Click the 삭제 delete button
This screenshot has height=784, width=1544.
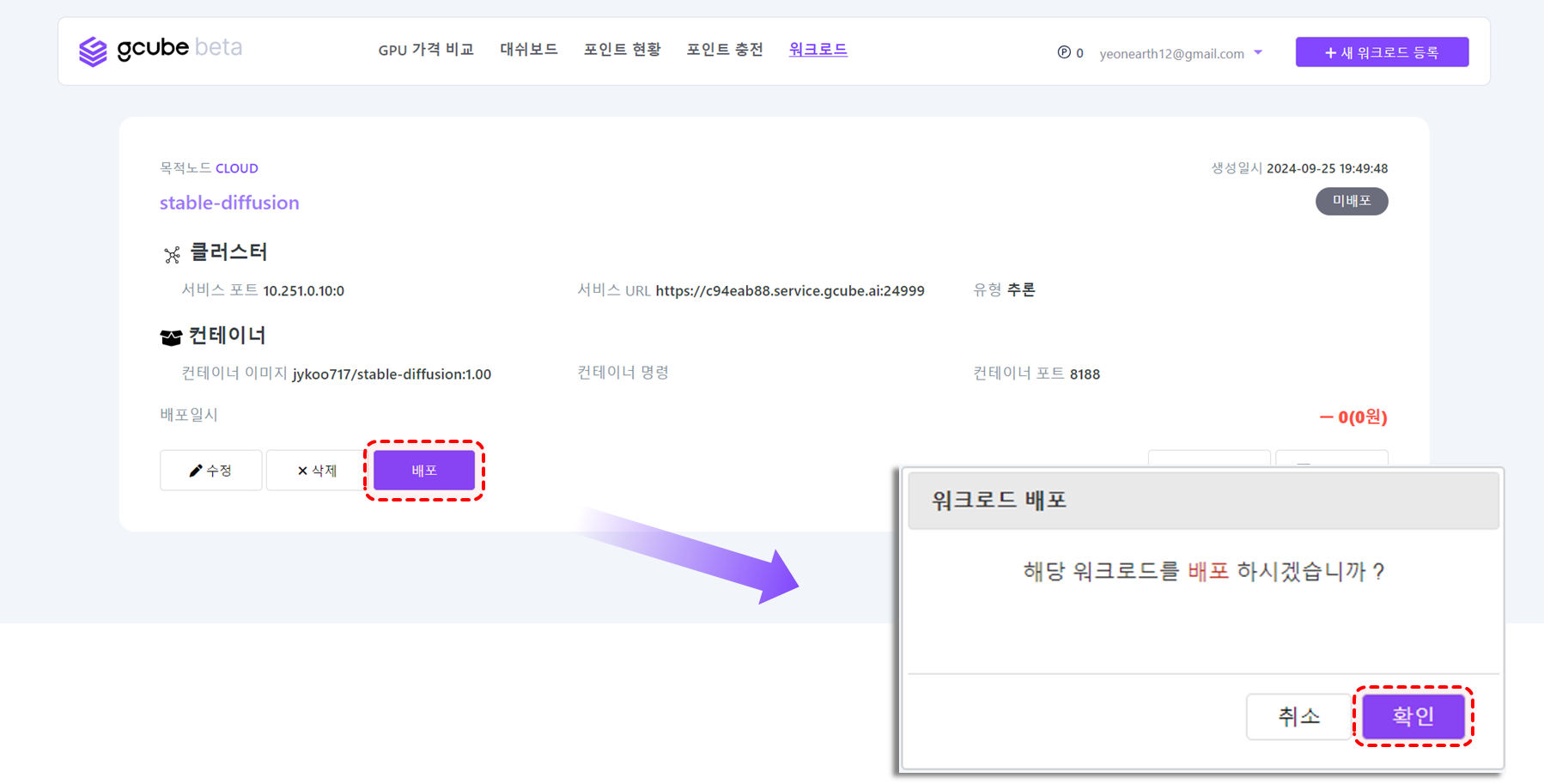316,471
